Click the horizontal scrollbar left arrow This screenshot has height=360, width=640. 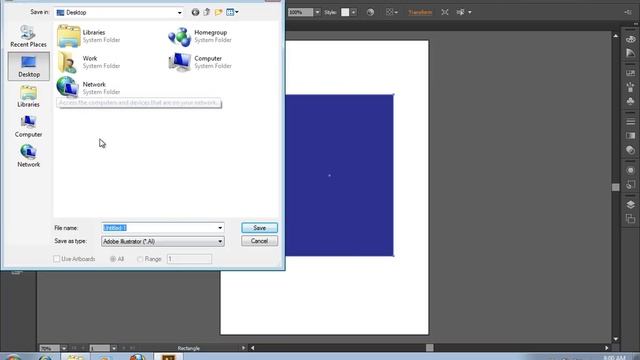coord(253,348)
